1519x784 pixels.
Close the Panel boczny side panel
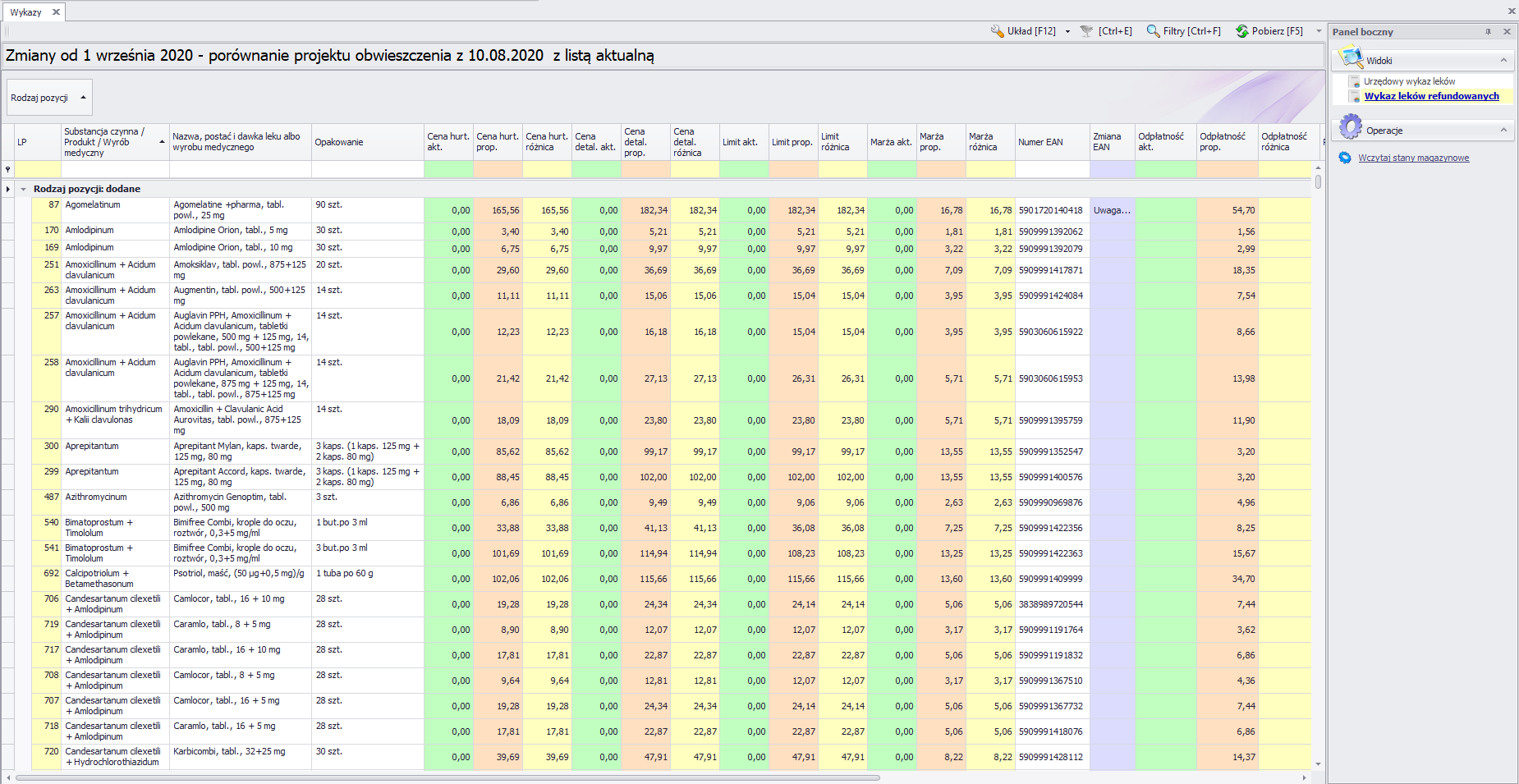[x=1507, y=32]
